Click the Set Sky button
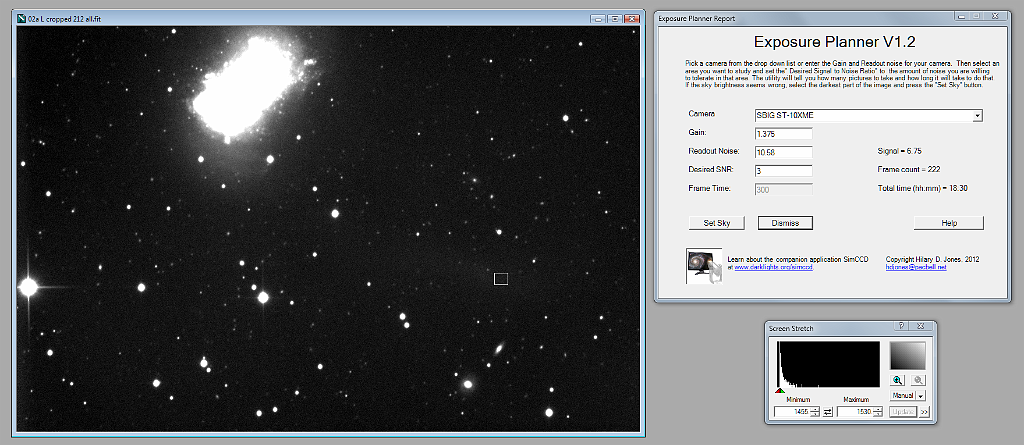Screen dimensions: 1024x445 tap(717, 223)
